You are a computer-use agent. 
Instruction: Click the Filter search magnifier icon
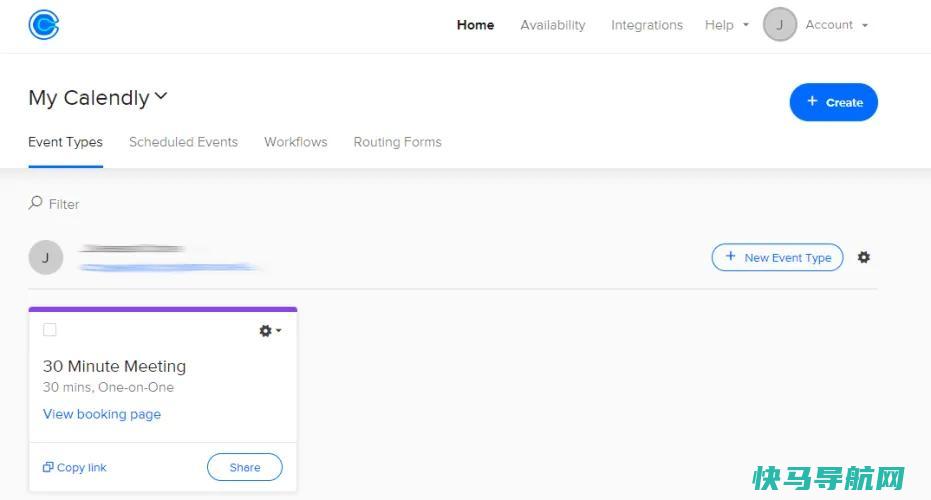coord(36,203)
